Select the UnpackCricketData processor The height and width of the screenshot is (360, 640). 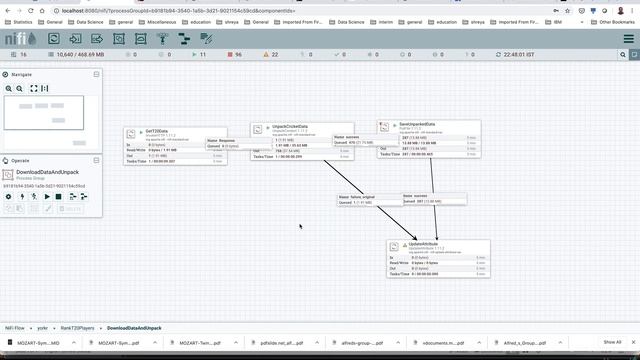pyautogui.click(x=302, y=141)
